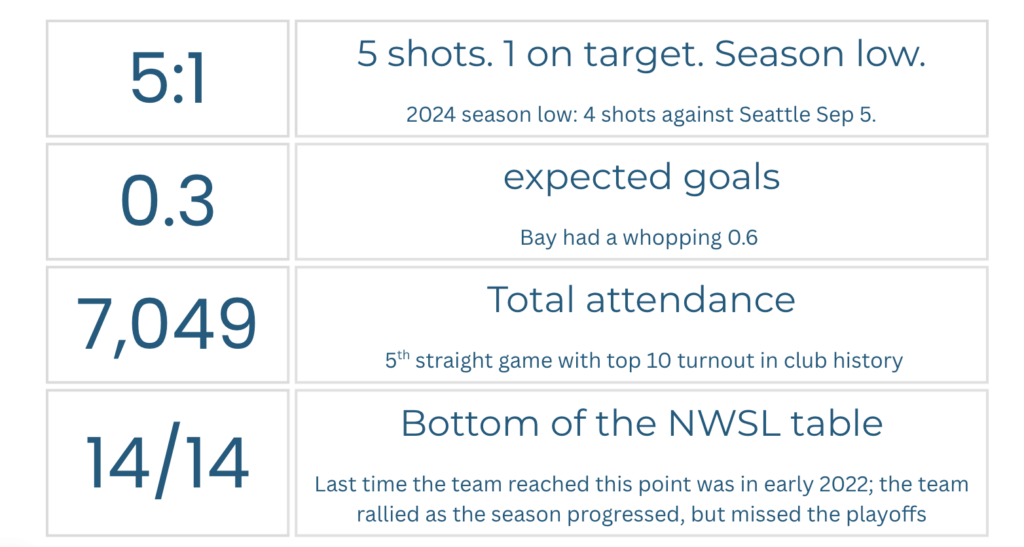Click the 'rallied as the season progressed' line

[641, 514]
